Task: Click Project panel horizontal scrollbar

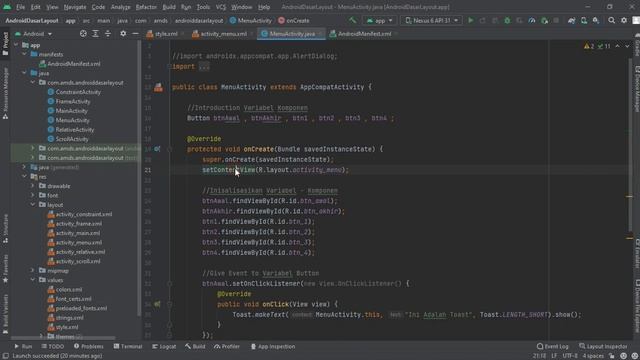Action: click(63, 338)
